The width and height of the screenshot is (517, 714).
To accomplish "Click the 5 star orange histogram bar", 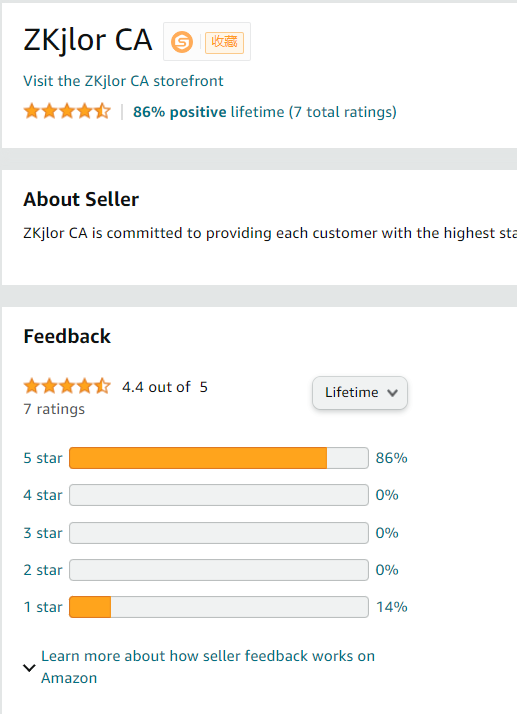I will (198, 458).
